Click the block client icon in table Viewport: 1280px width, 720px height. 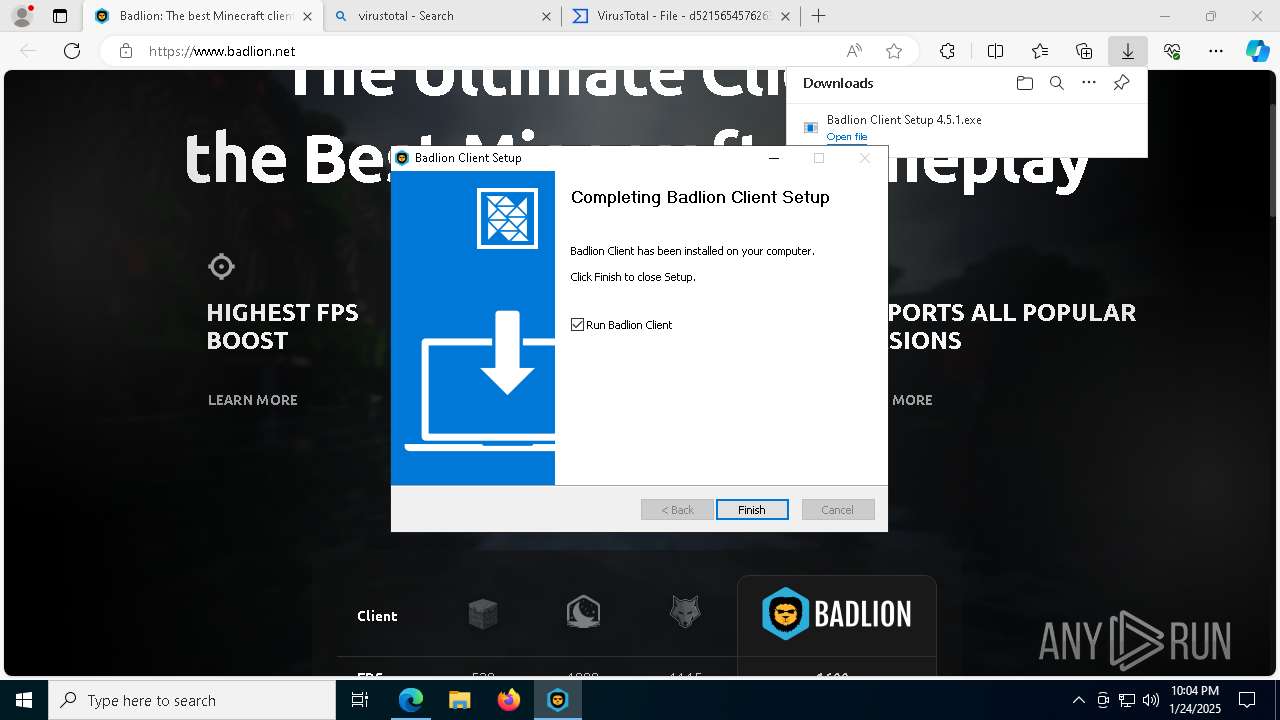(483, 613)
